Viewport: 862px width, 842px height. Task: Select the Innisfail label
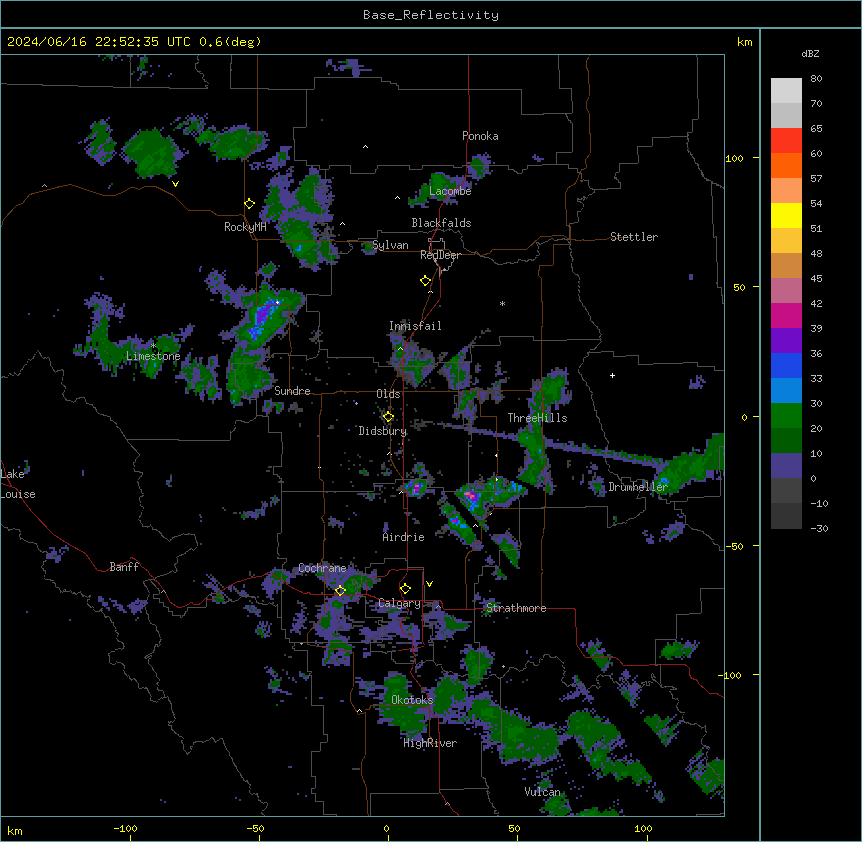[415, 326]
